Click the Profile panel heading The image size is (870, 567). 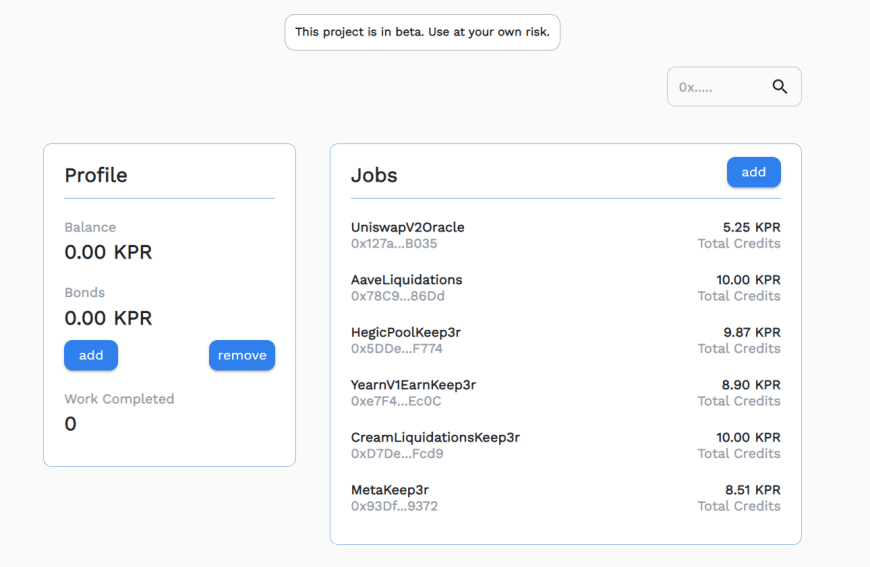point(96,175)
